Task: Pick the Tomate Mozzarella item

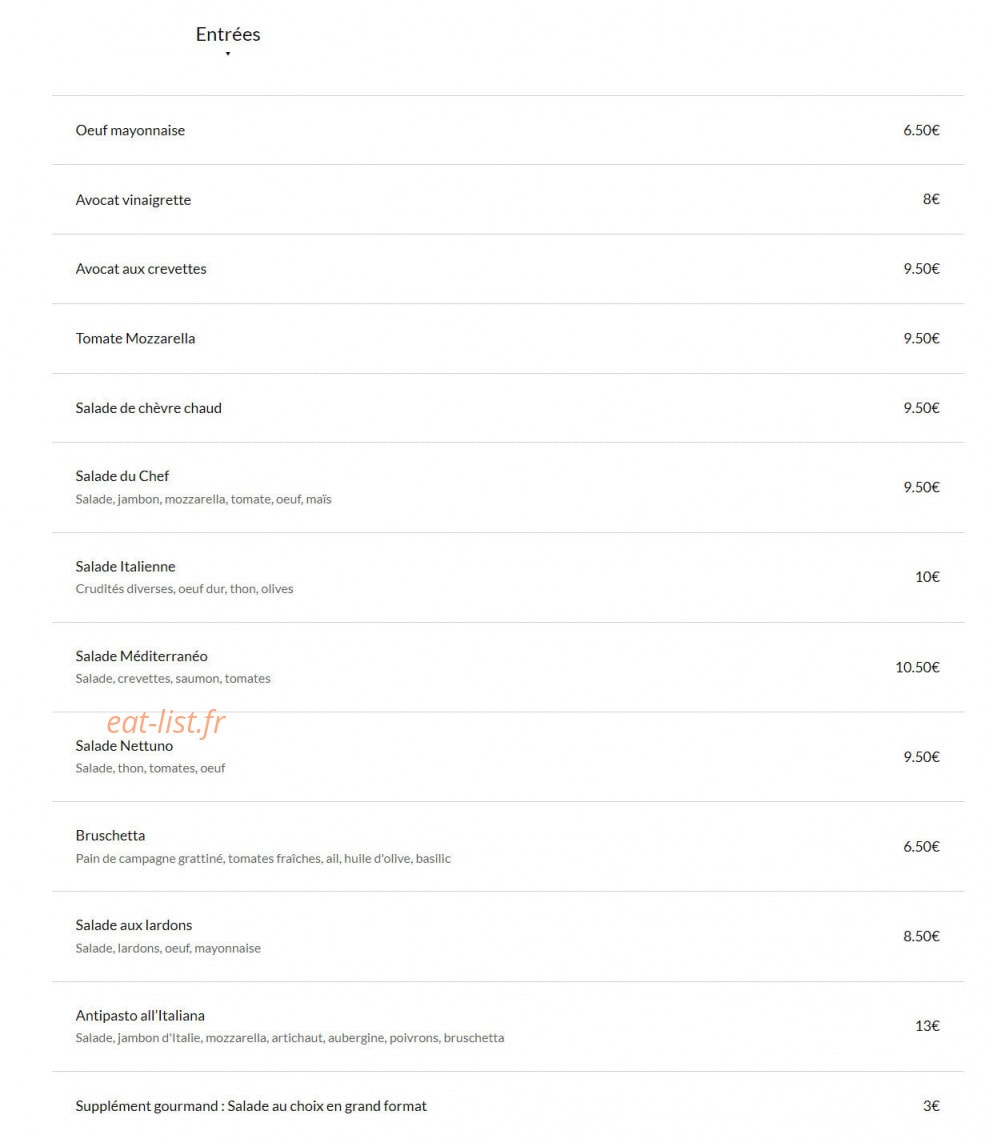Action: [x=135, y=339]
